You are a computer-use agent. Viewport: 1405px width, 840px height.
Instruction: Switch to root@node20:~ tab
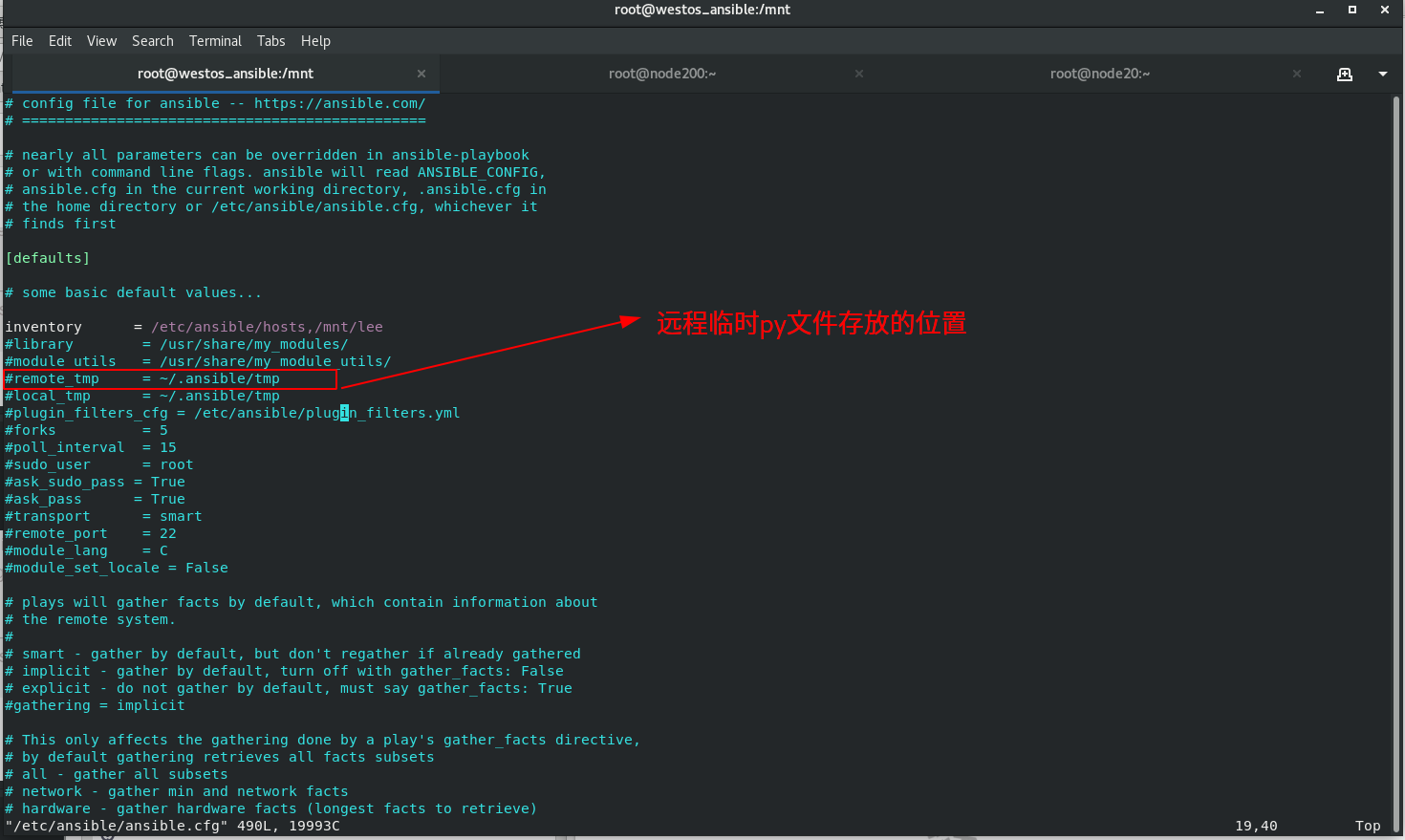tap(1100, 74)
